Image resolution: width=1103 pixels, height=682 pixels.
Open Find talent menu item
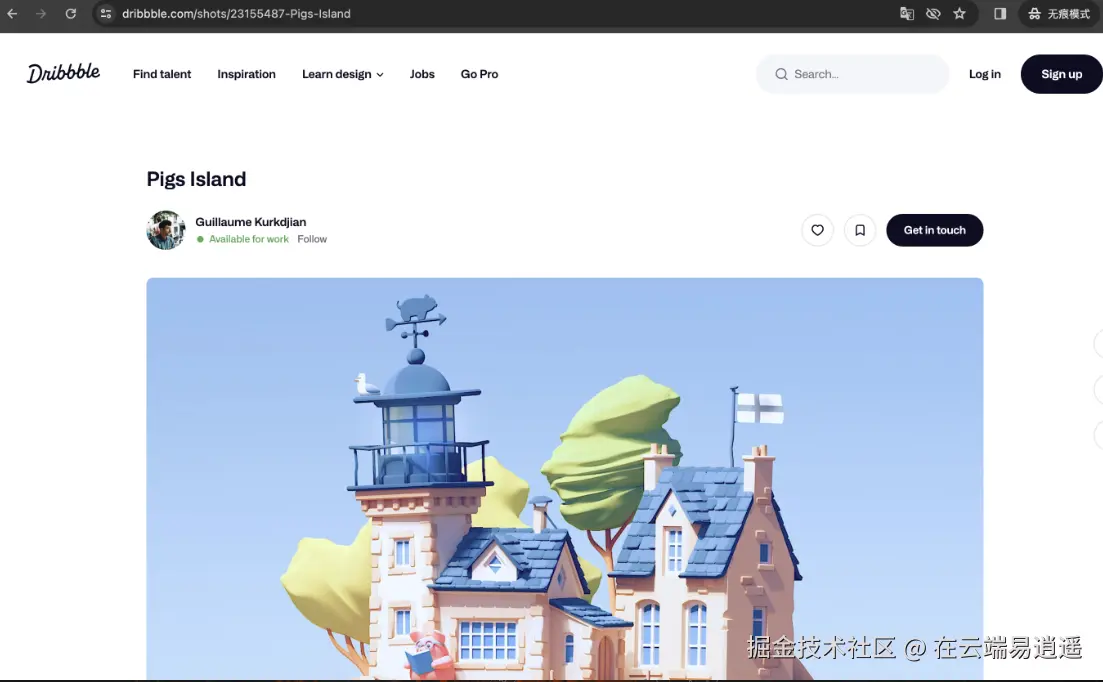point(162,74)
